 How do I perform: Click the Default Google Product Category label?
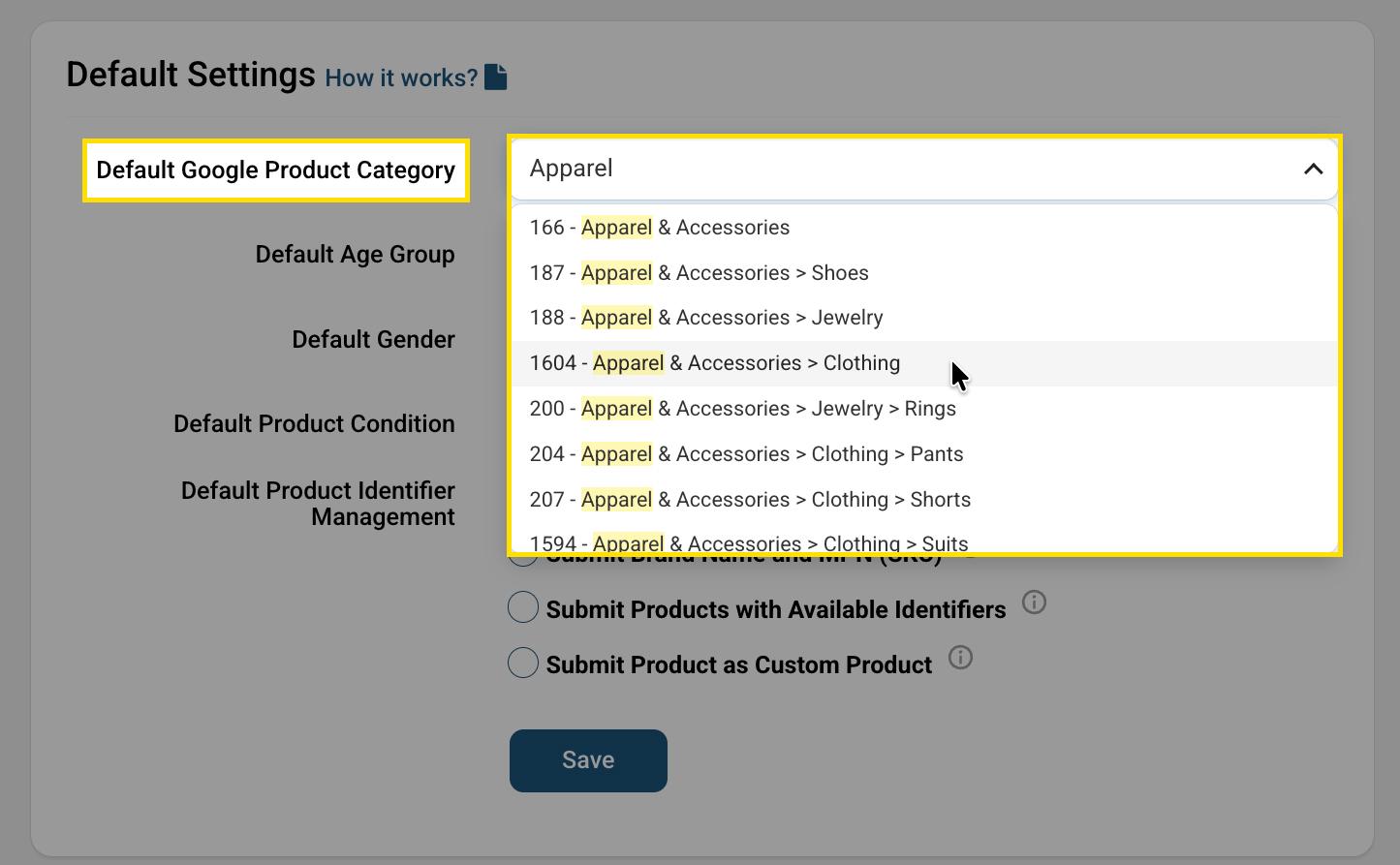pyautogui.click(x=275, y=170)
